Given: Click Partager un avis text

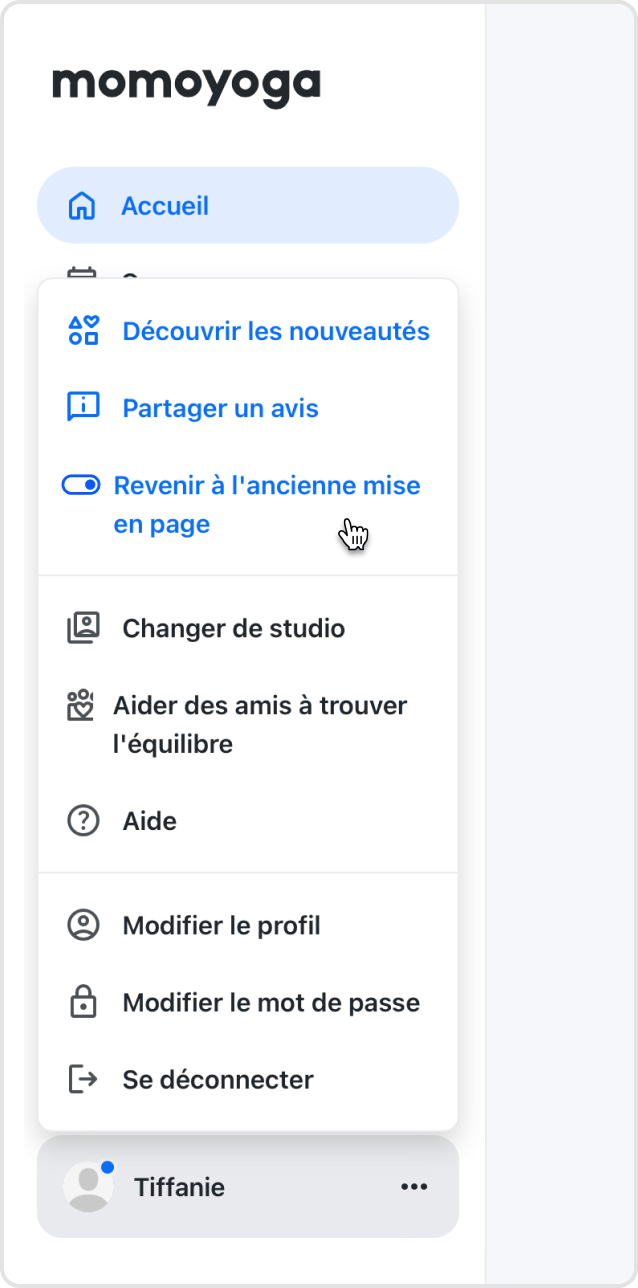Looking at the screenshot, I should (x=220, y=408).
